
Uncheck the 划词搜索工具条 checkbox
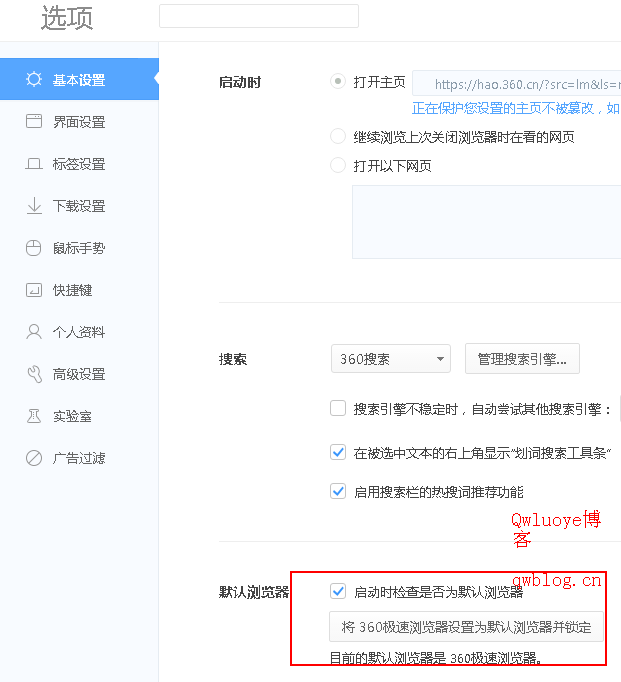click(x=338, y=452)
